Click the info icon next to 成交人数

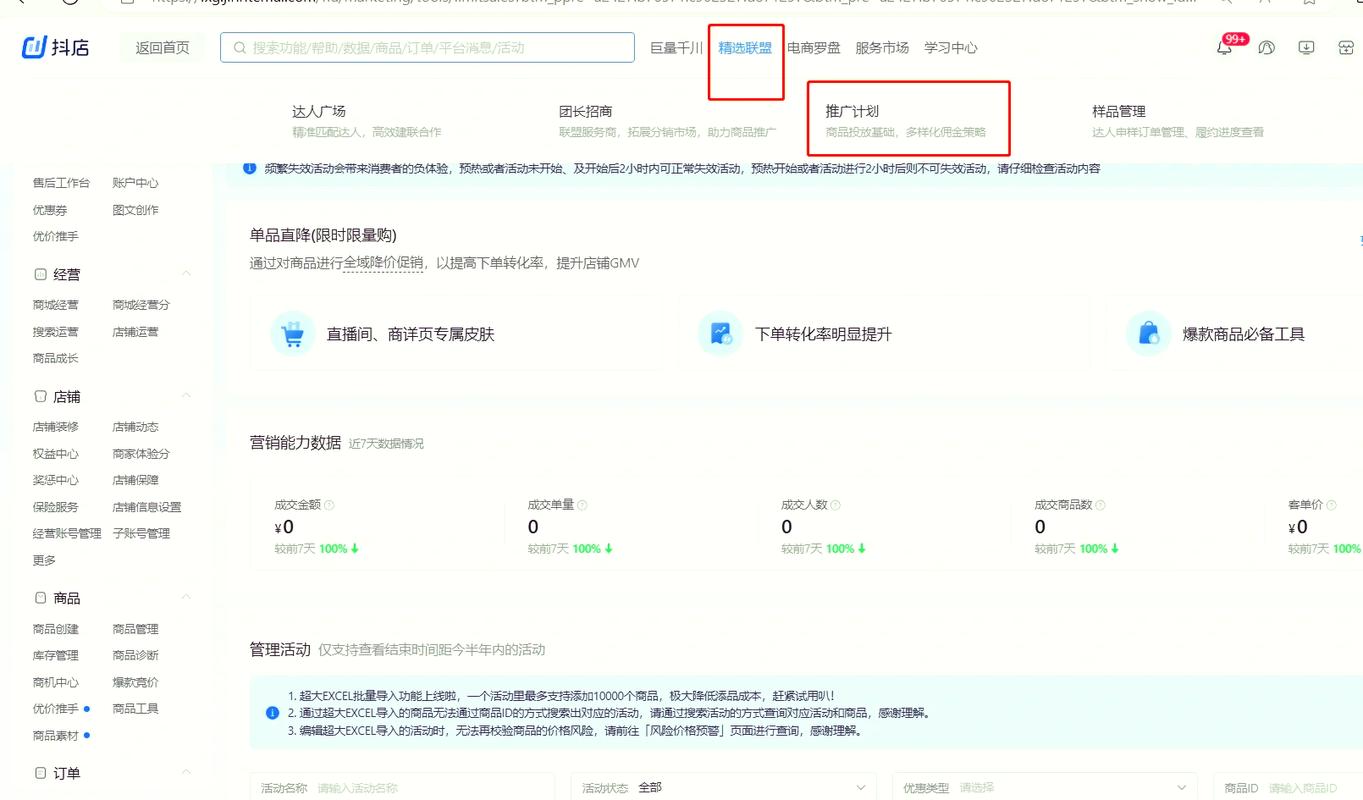[835, 505]
